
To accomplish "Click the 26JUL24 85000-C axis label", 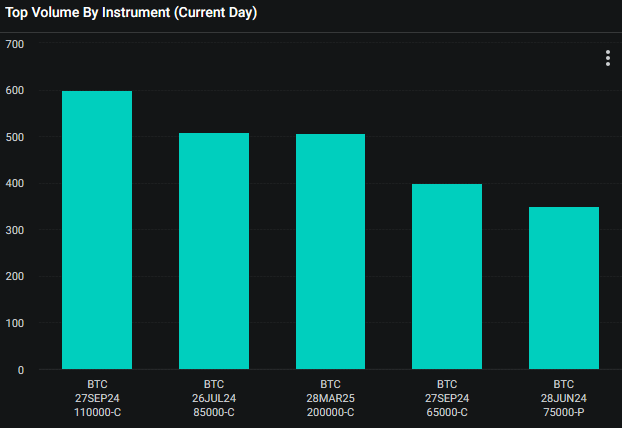I will [x=214, y=398].
